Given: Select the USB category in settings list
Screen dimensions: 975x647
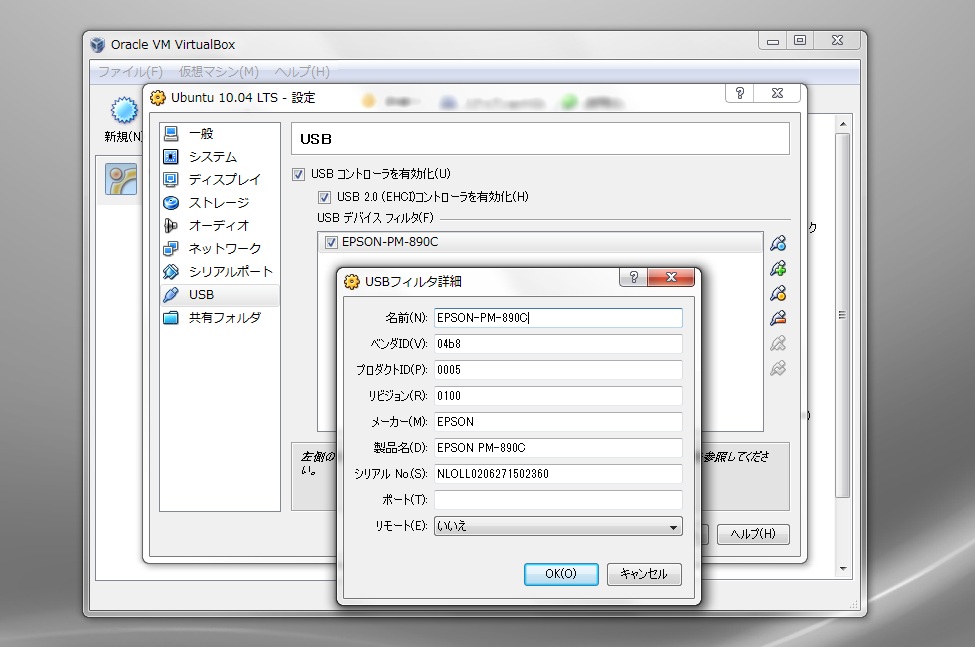Looking at the screenshot, I should (219, 295).
